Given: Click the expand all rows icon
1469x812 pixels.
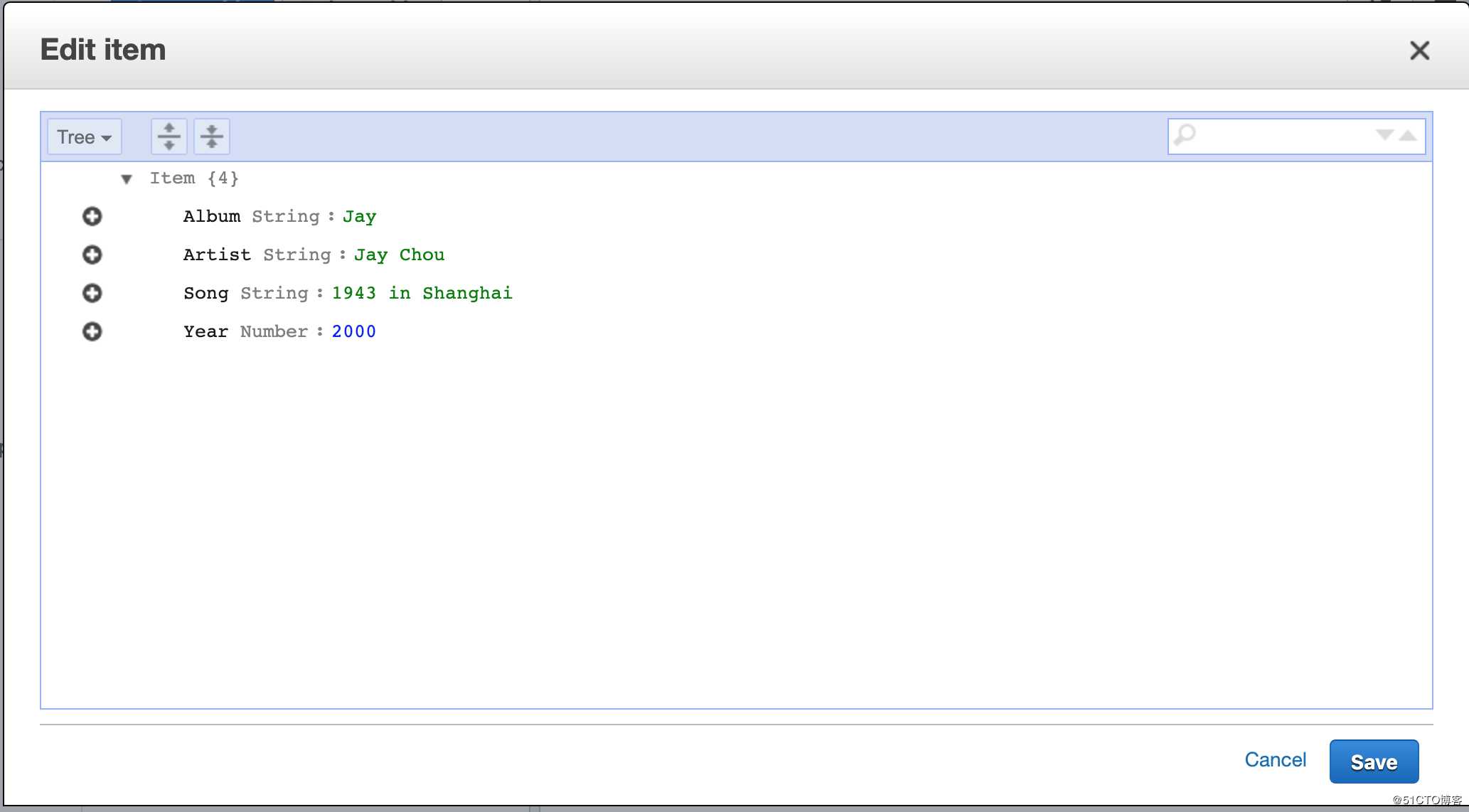Looking at the screenshot, I should tap(167, 136).
